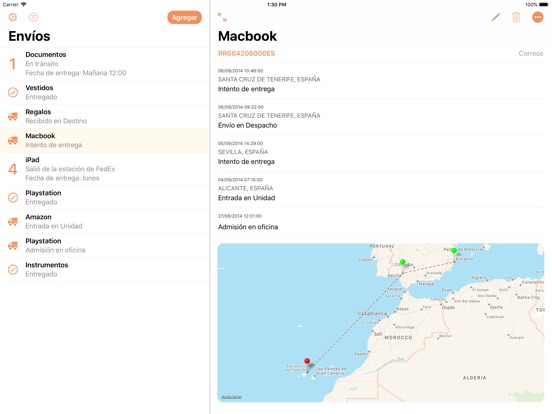552x414 pixels.
Task: Click the truck icon beside Macbook
Action: tap(13, 140)
